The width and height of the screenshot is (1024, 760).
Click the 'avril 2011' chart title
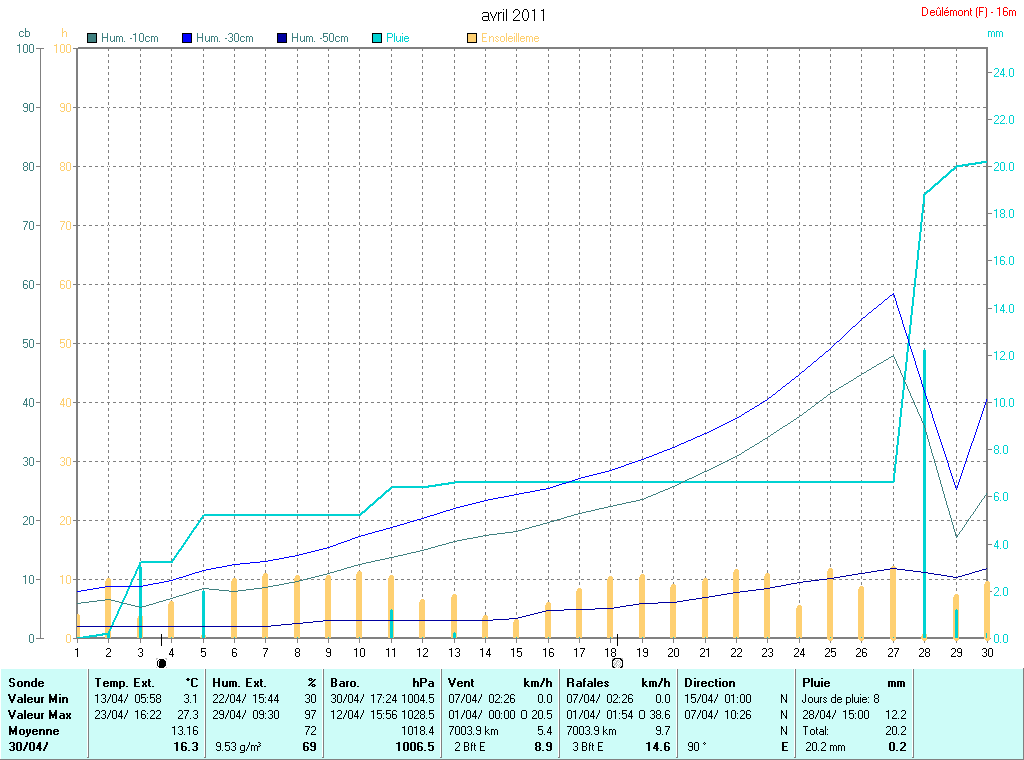click(x=513, y=15)
